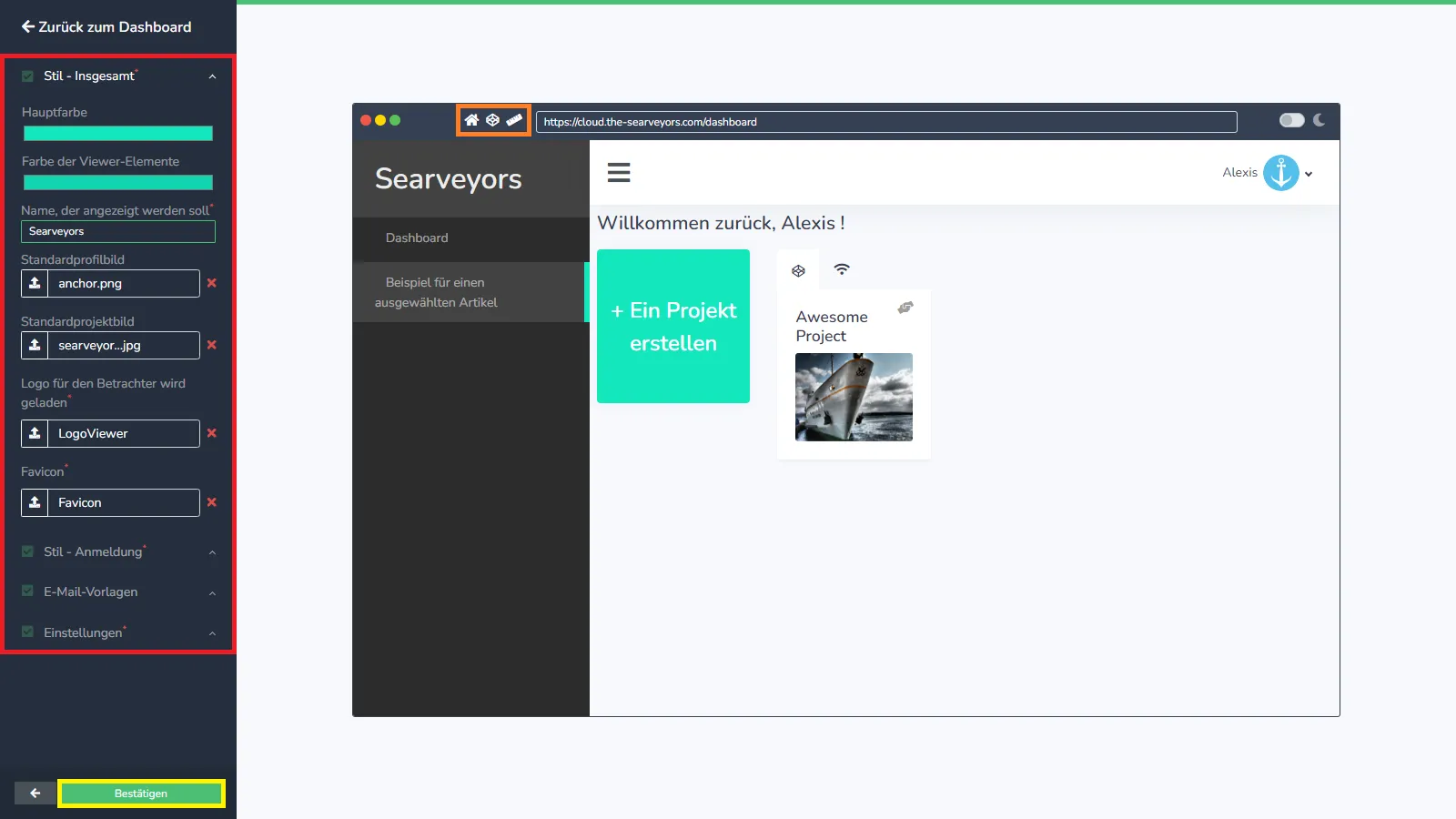Toggle the light/dark mode switch

click(1291, 120)
